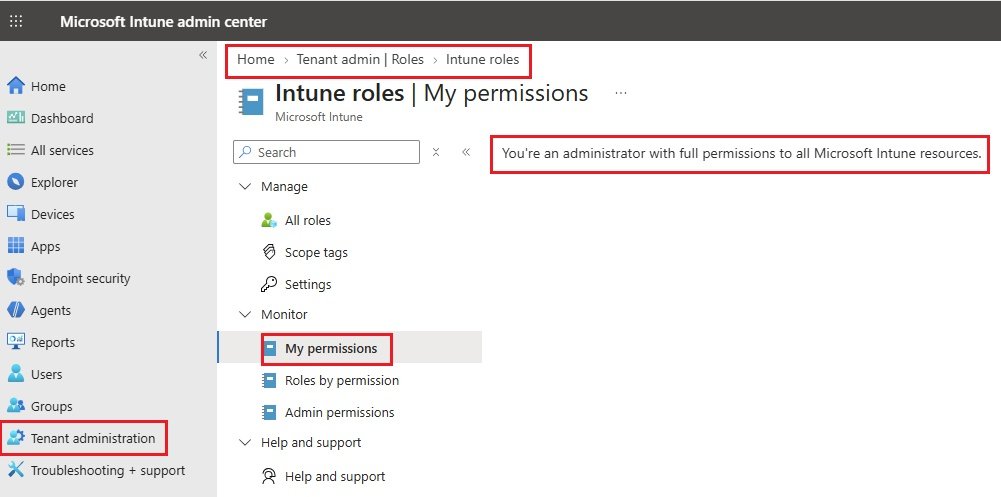Open Agents in the left navigation
The width and height of the screenshot is (1001, 497).
tap(50, 311)
